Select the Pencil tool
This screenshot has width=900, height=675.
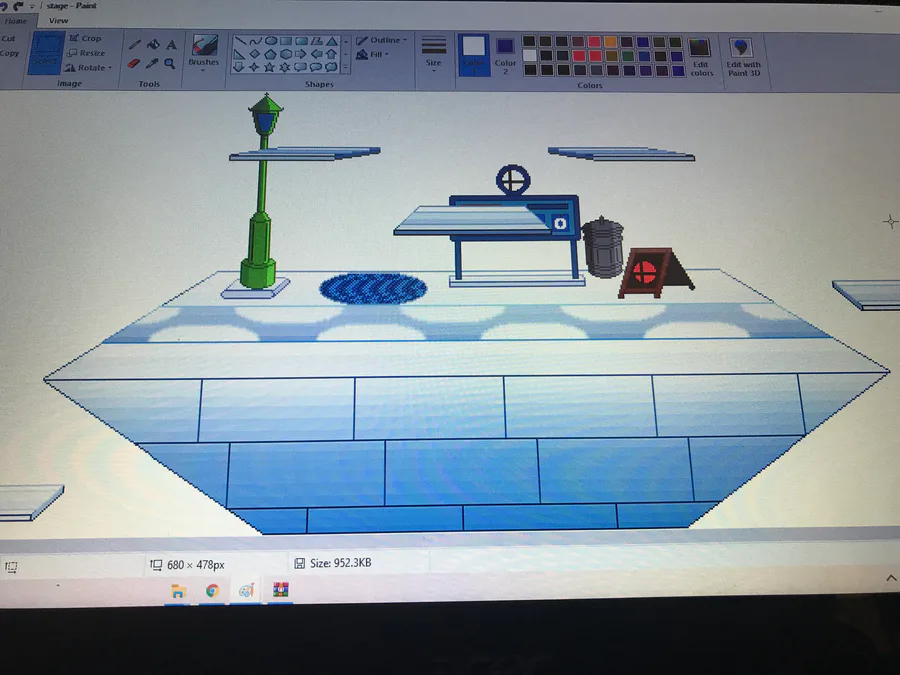point(135,45)
